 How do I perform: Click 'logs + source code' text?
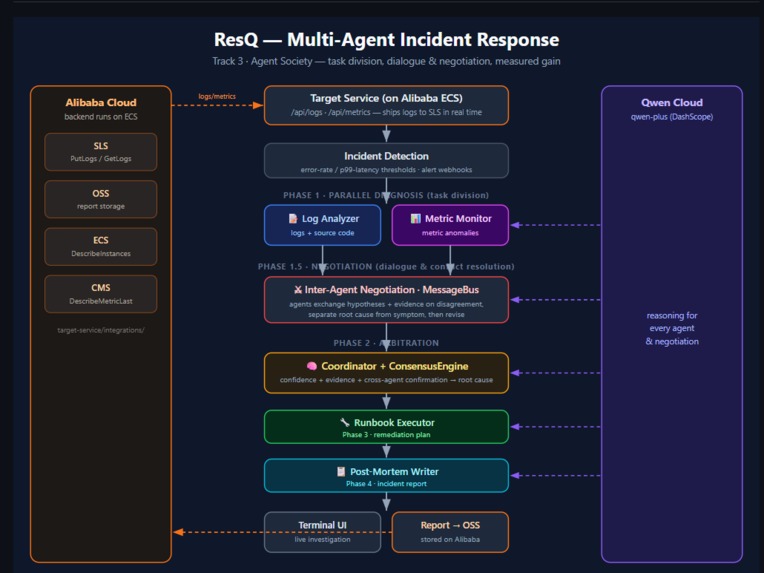click(x=323, y=233)
